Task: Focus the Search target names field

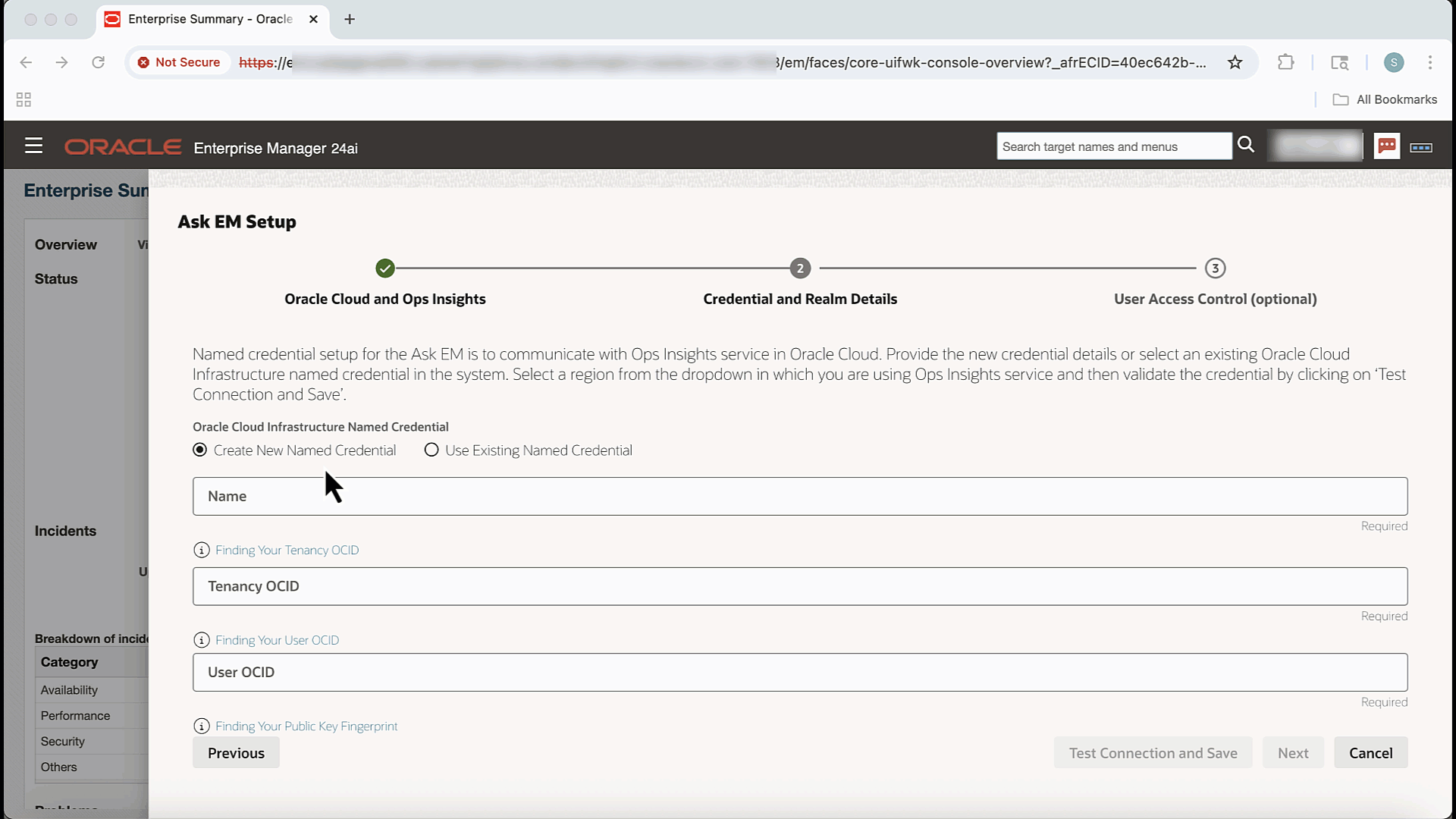Action: point(1113,146)
